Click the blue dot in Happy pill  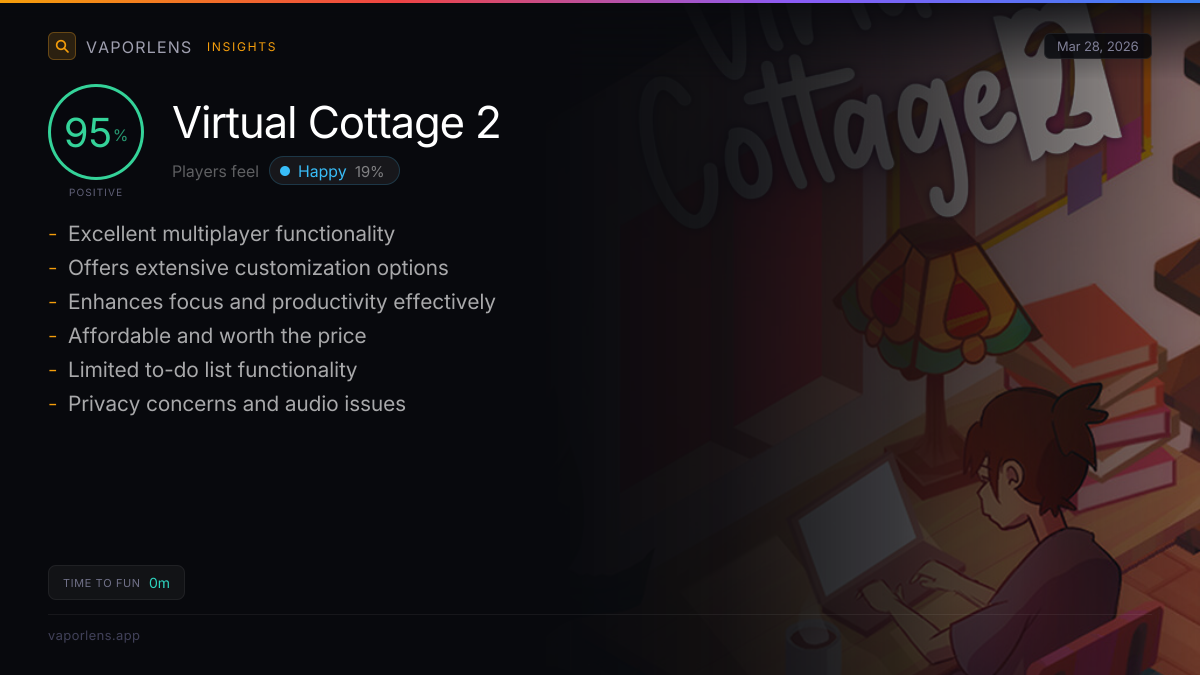(x=285, y=171)
